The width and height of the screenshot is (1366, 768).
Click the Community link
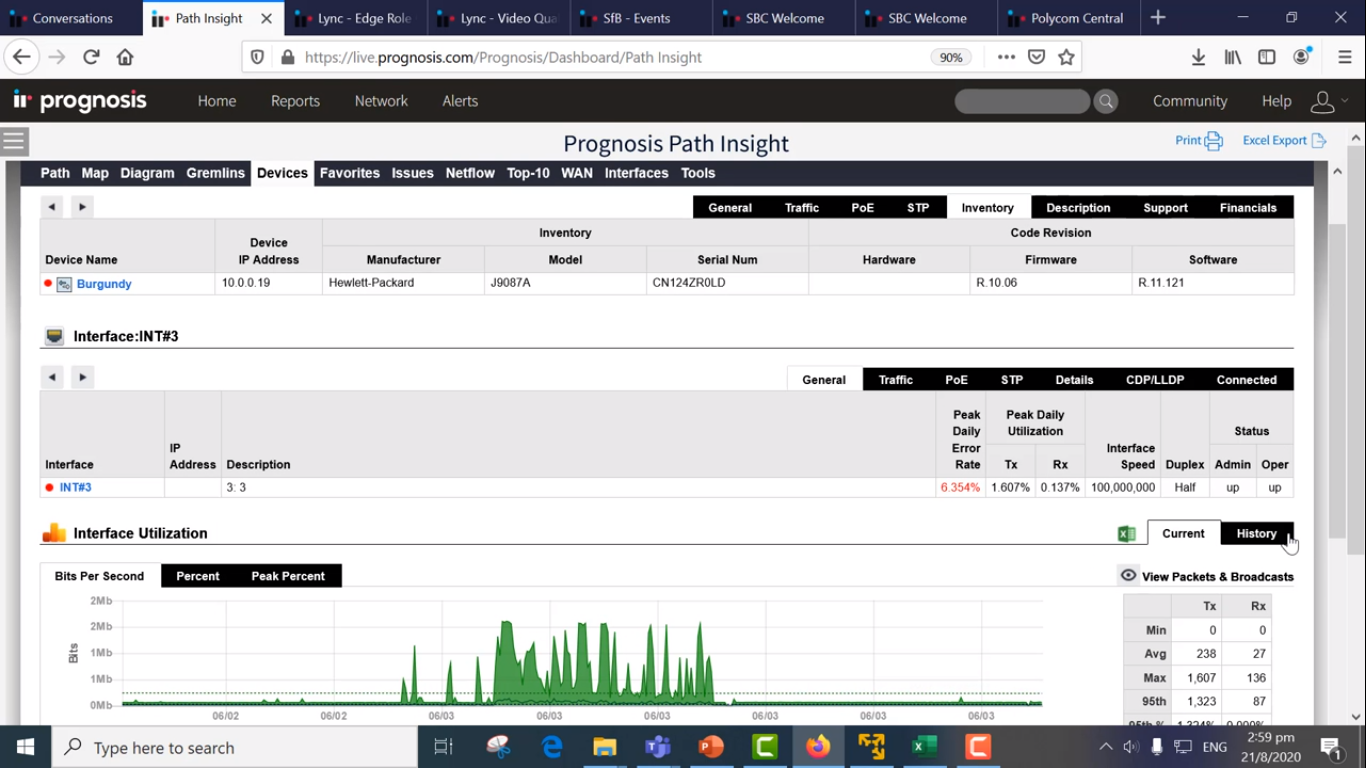1190,101
